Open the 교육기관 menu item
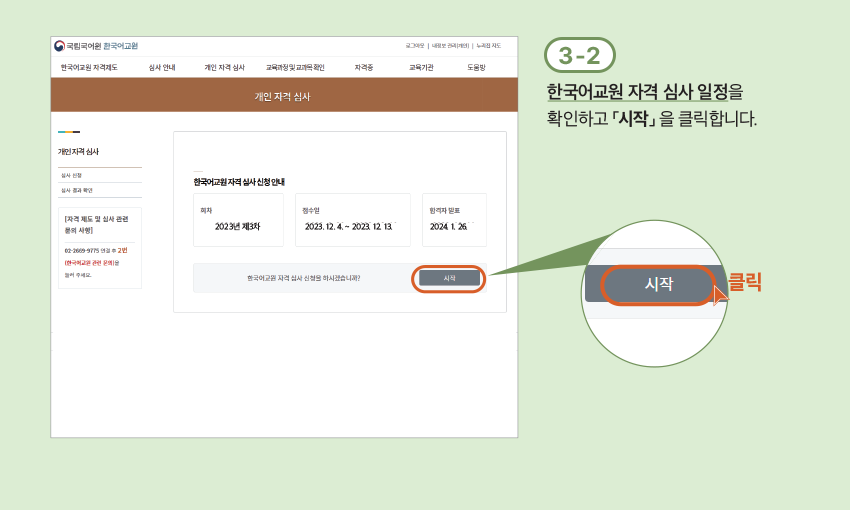 (421, 68)
